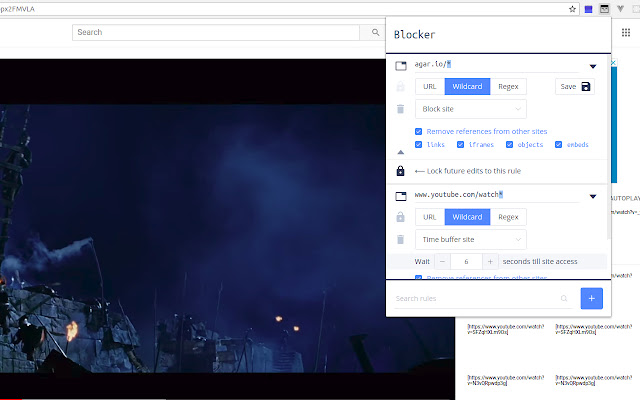Select Regex tab in agar.io rule
The height and width of the screenshot is (400, 640).
point(508,87)
